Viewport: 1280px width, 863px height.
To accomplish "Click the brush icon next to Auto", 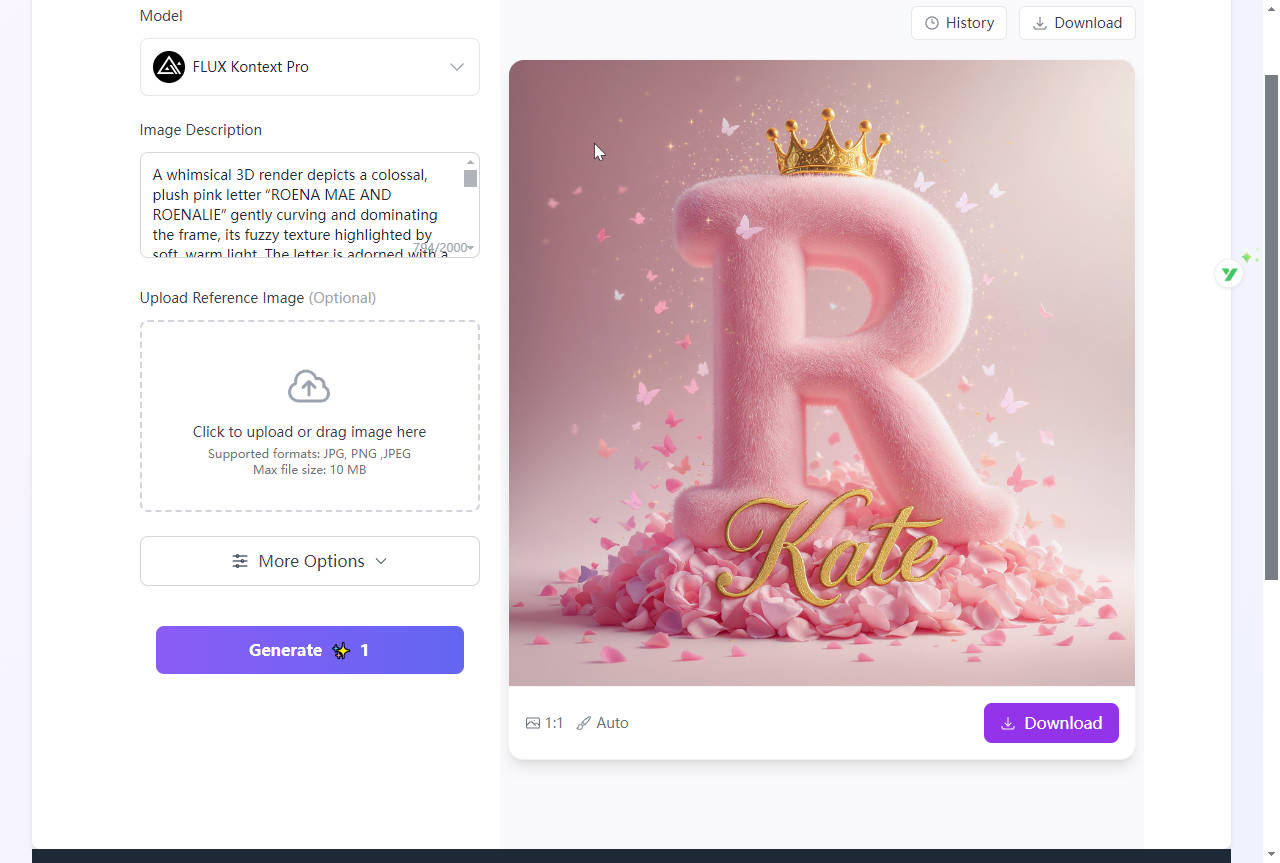I will pyautogui.click(x=584, y=723).
